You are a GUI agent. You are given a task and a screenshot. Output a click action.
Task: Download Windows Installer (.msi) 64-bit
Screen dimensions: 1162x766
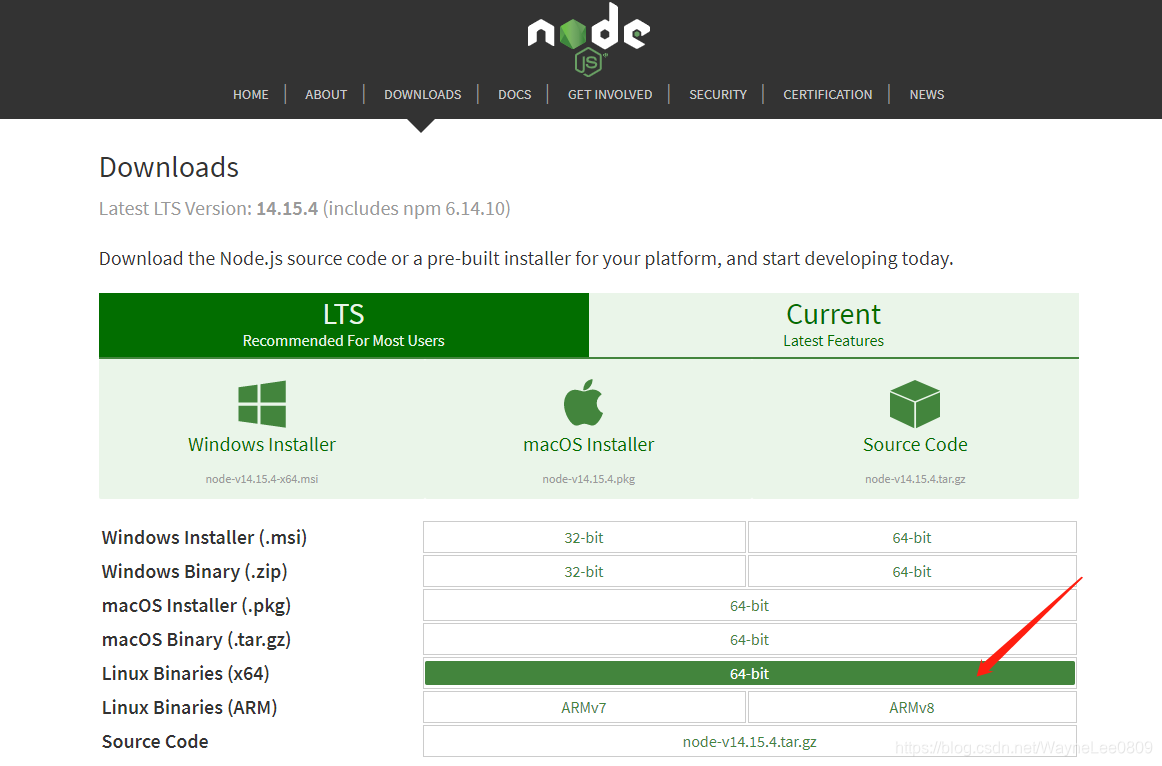[x=912, y=538]
